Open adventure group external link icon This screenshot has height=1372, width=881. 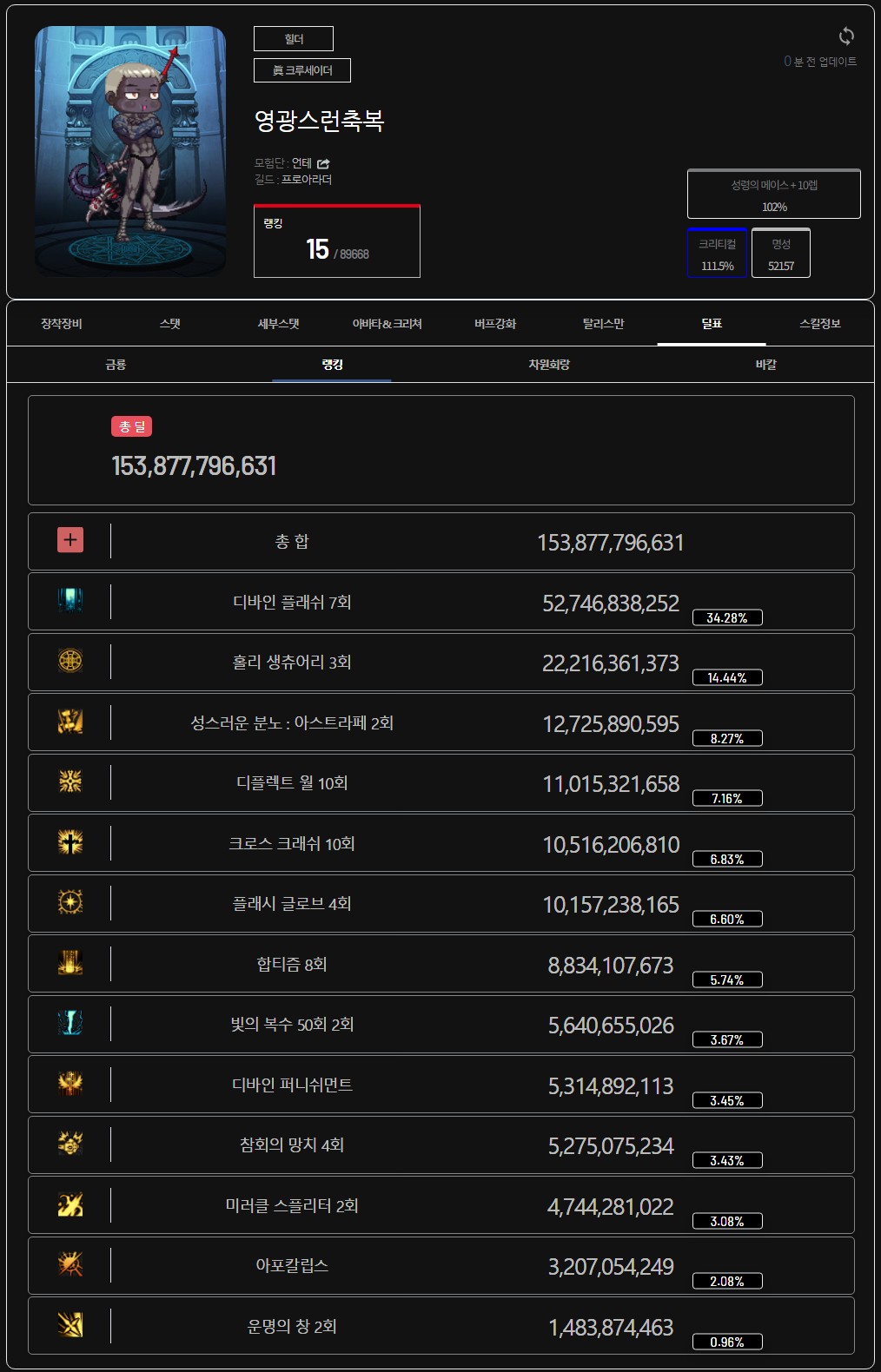pos(323,163)
